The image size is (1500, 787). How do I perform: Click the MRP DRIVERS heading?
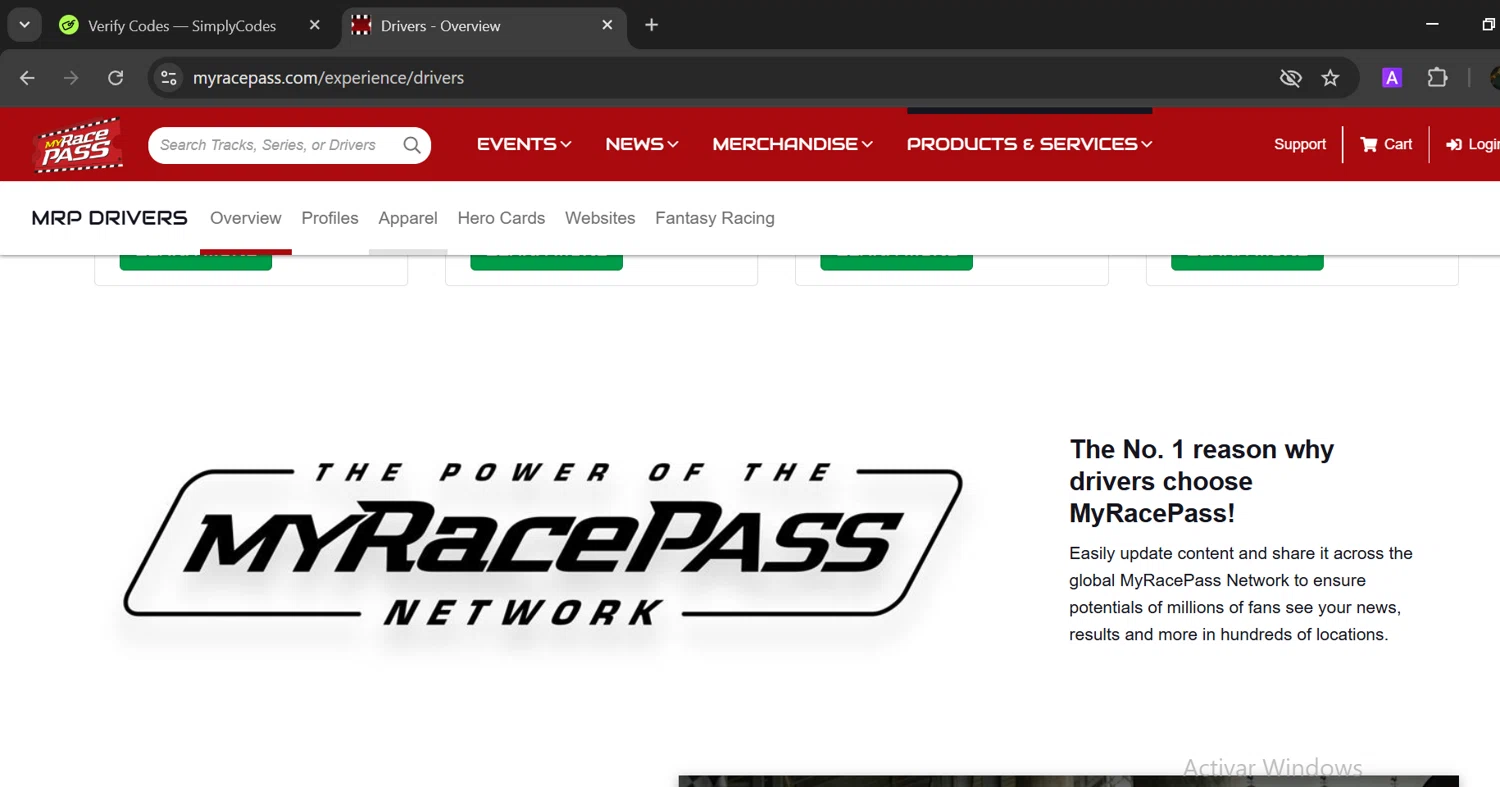coord(110,218)
